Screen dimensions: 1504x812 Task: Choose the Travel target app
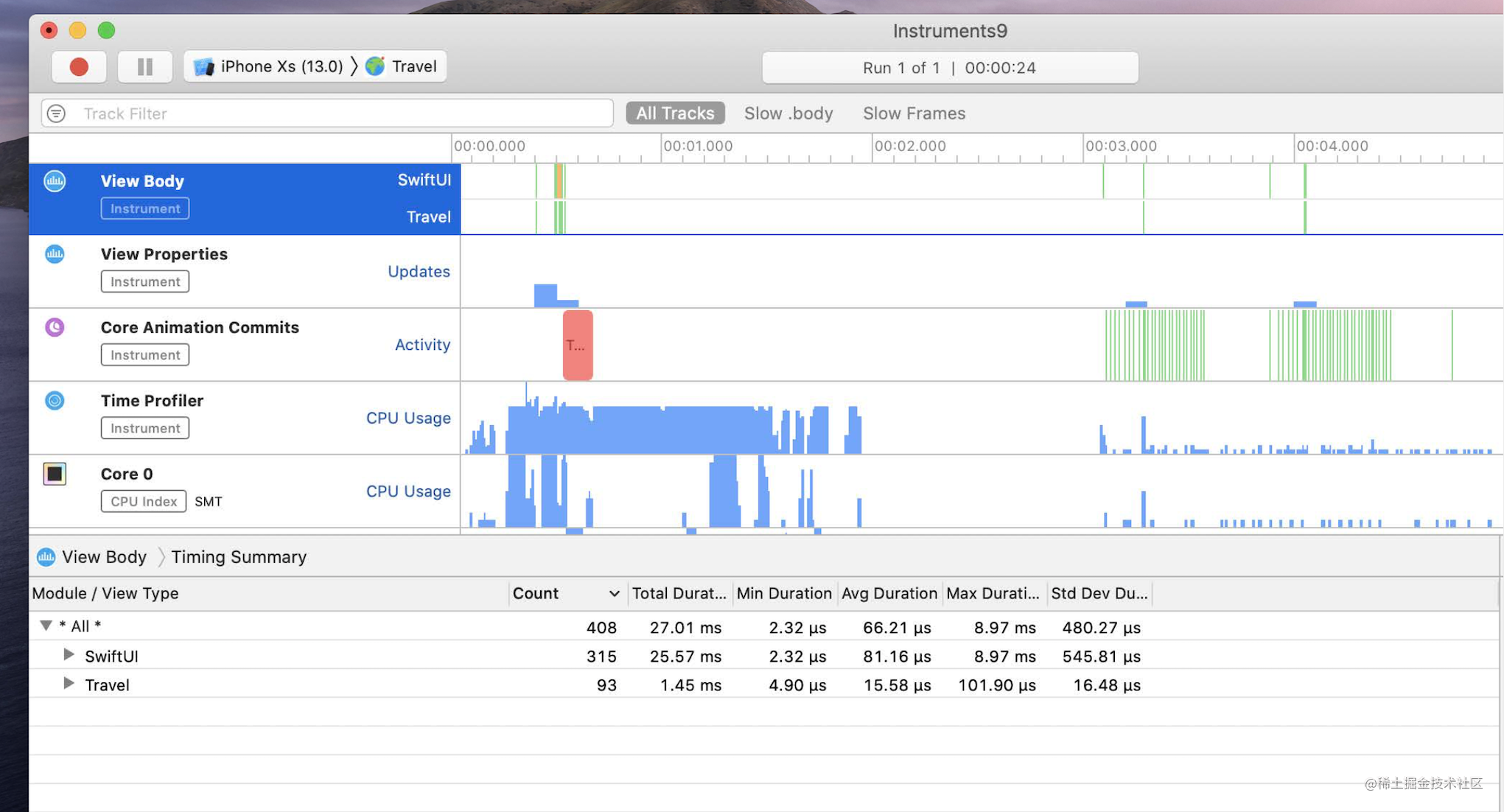click(402, 66)
